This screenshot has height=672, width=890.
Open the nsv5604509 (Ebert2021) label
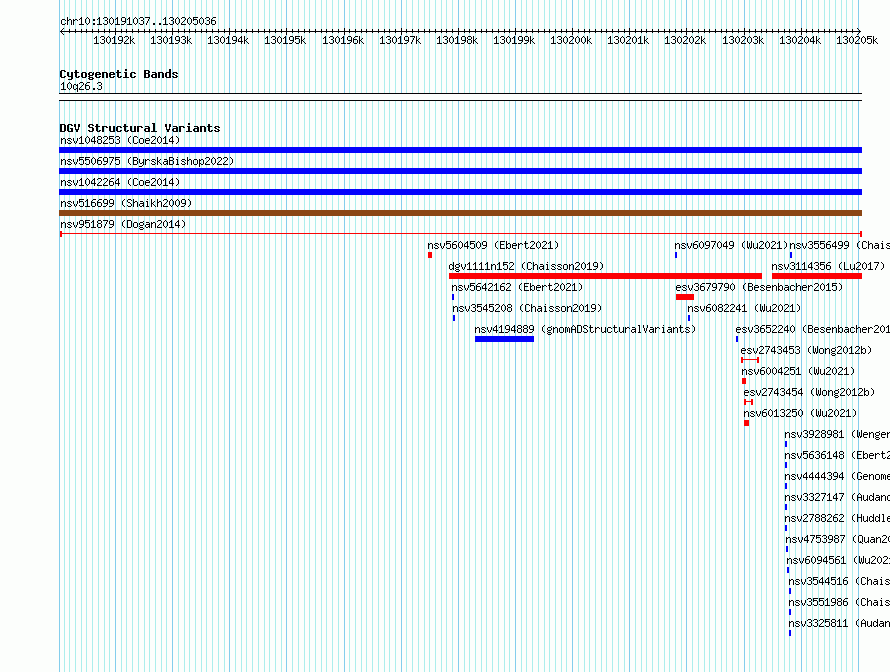[x=493, y=245]
